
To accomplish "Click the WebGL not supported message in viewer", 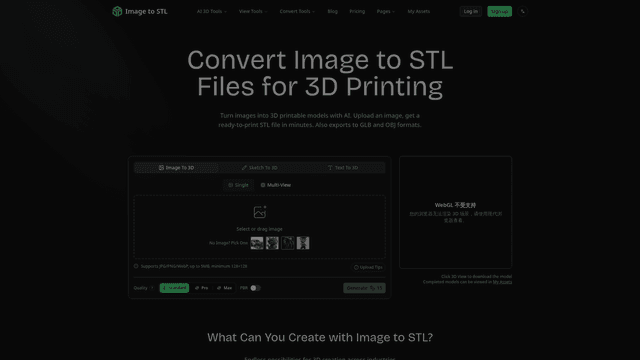I will (456, 212).
